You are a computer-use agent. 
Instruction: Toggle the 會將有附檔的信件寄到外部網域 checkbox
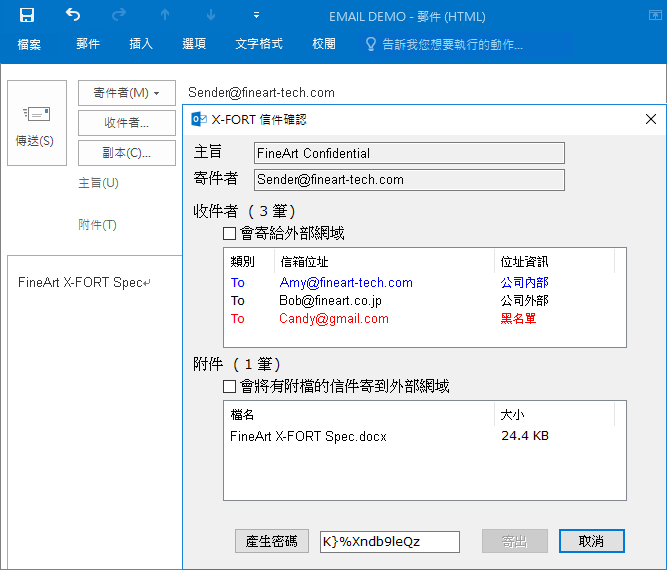click(x=229, y=386)
